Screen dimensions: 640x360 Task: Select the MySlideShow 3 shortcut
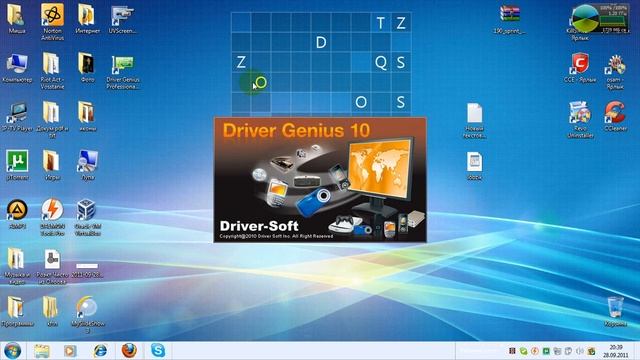point(87,314)
